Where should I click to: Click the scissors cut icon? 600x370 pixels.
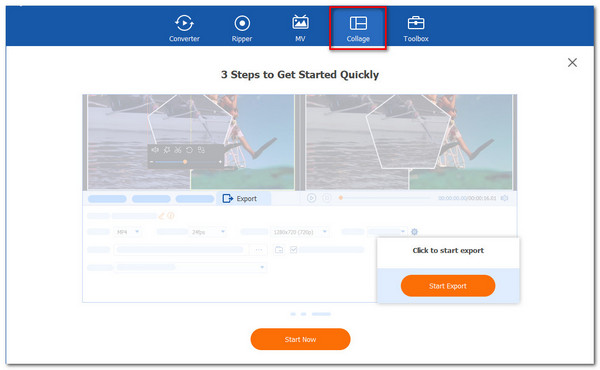tap(178, 150)
